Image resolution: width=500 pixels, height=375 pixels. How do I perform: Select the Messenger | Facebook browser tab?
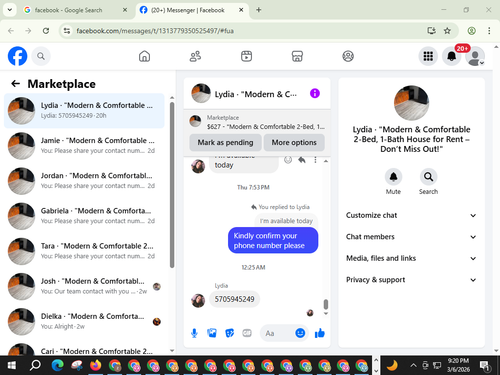[x=192, y=10]
